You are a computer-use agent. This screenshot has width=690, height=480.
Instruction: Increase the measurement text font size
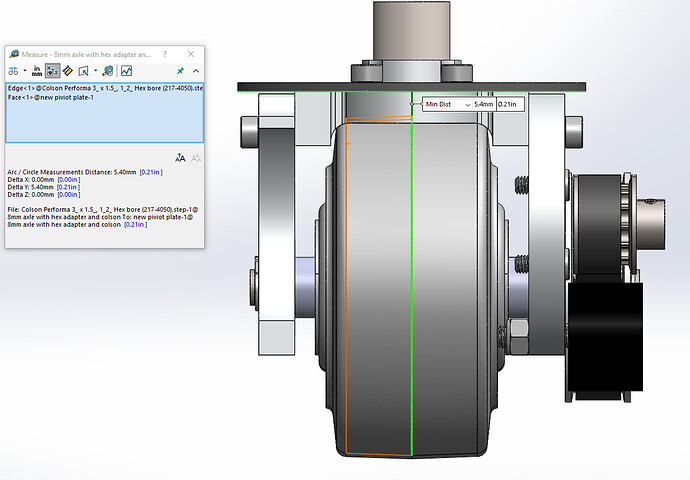coord(180,157)
